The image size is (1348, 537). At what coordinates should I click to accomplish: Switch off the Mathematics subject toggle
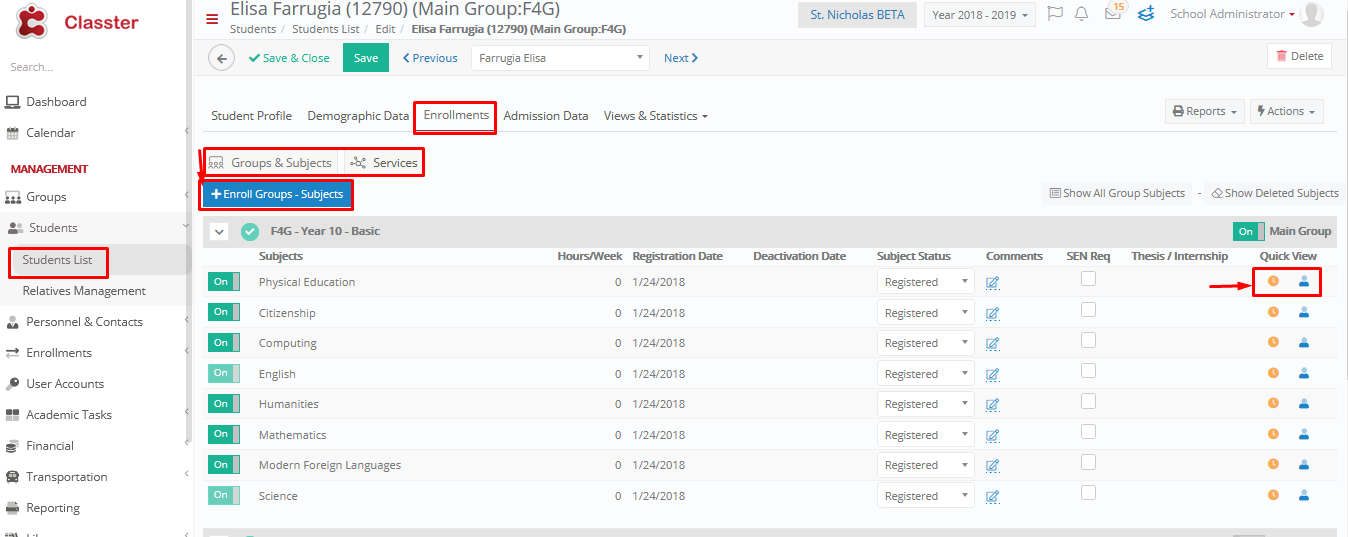pos(224,434)
